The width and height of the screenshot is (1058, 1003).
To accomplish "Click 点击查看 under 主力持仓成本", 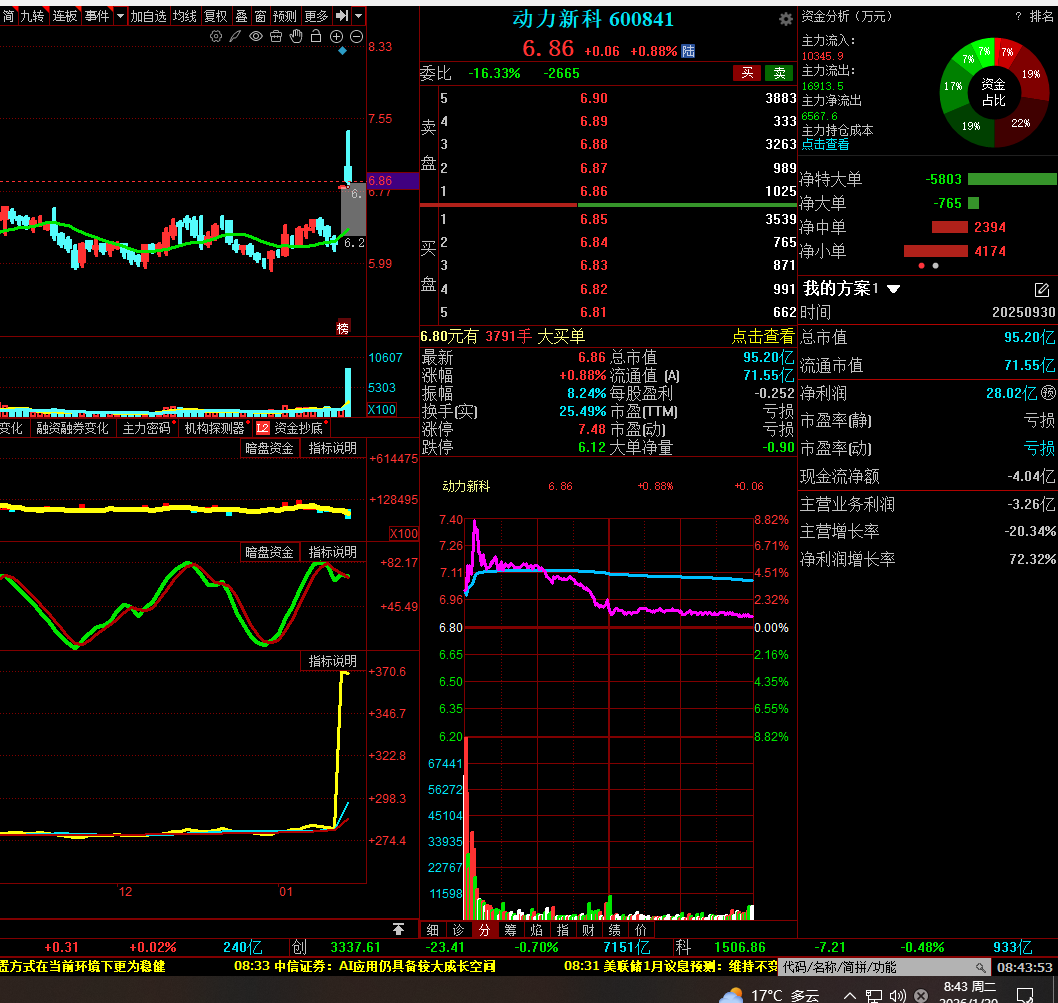I will (x=825, y=144).
